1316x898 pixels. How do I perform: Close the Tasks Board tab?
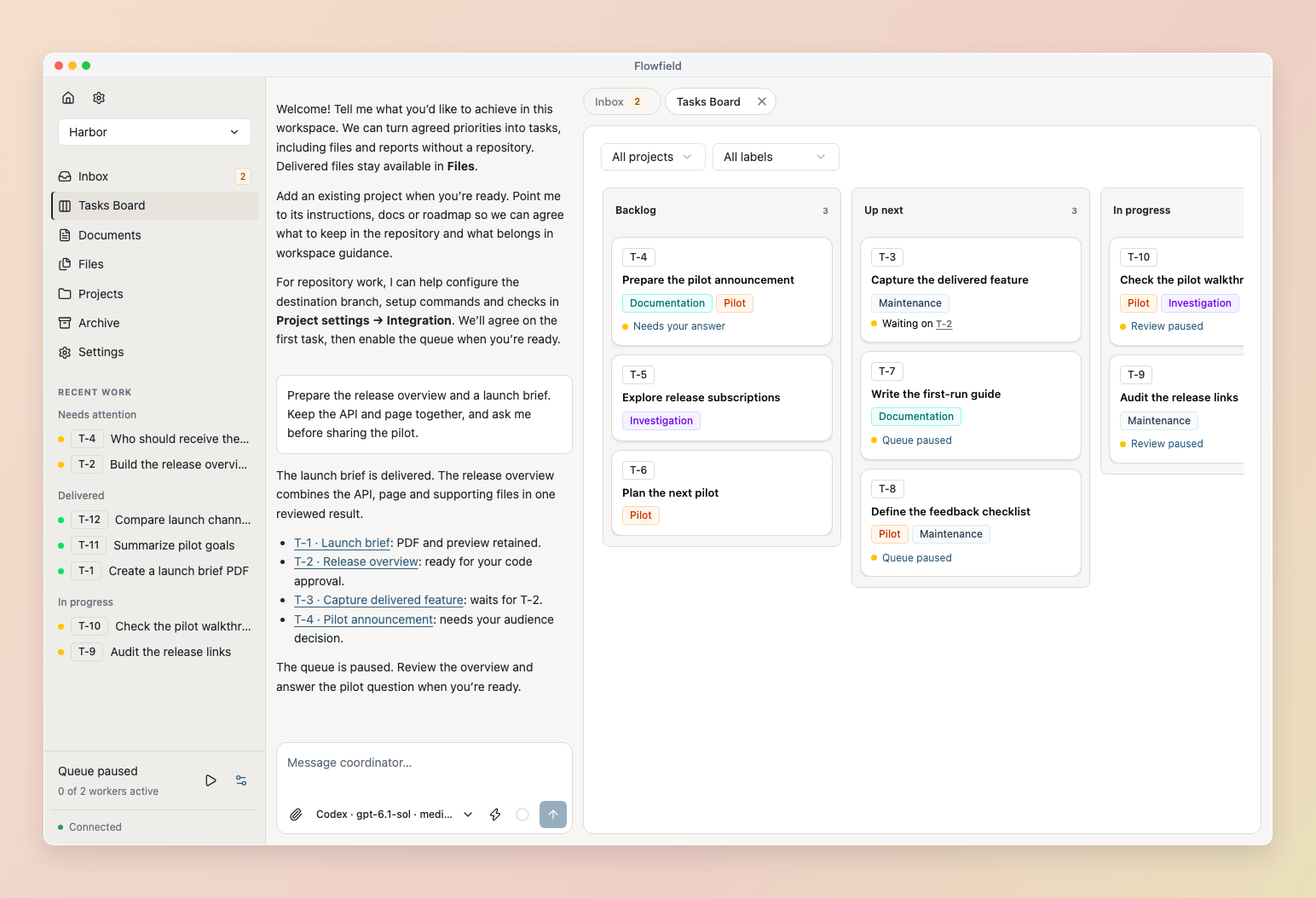(762, 101)
